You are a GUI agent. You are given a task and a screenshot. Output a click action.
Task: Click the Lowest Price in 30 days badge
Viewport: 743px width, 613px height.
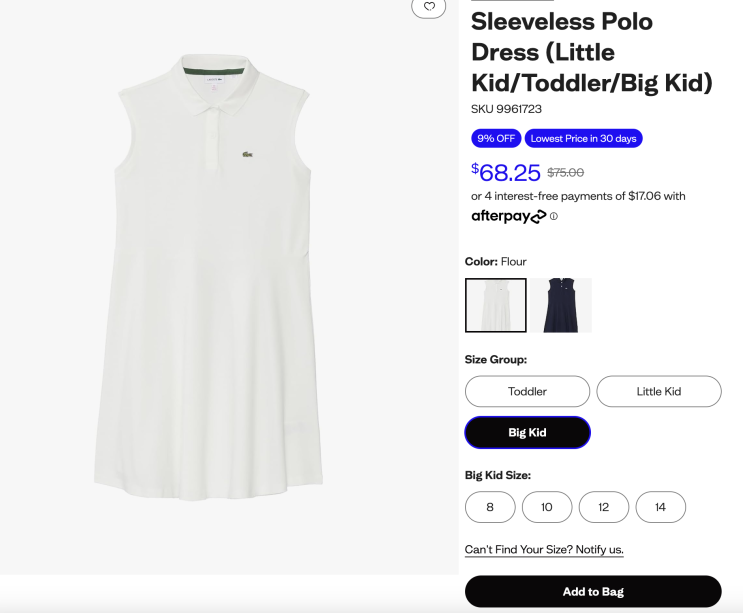(x=583, y=138)
